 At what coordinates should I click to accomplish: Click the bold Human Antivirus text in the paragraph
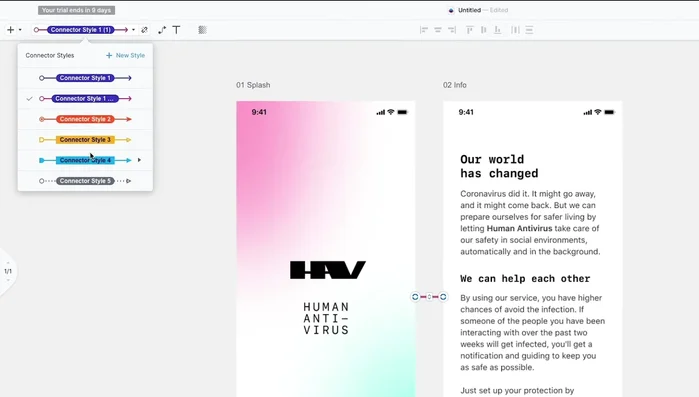click(519, 229)
